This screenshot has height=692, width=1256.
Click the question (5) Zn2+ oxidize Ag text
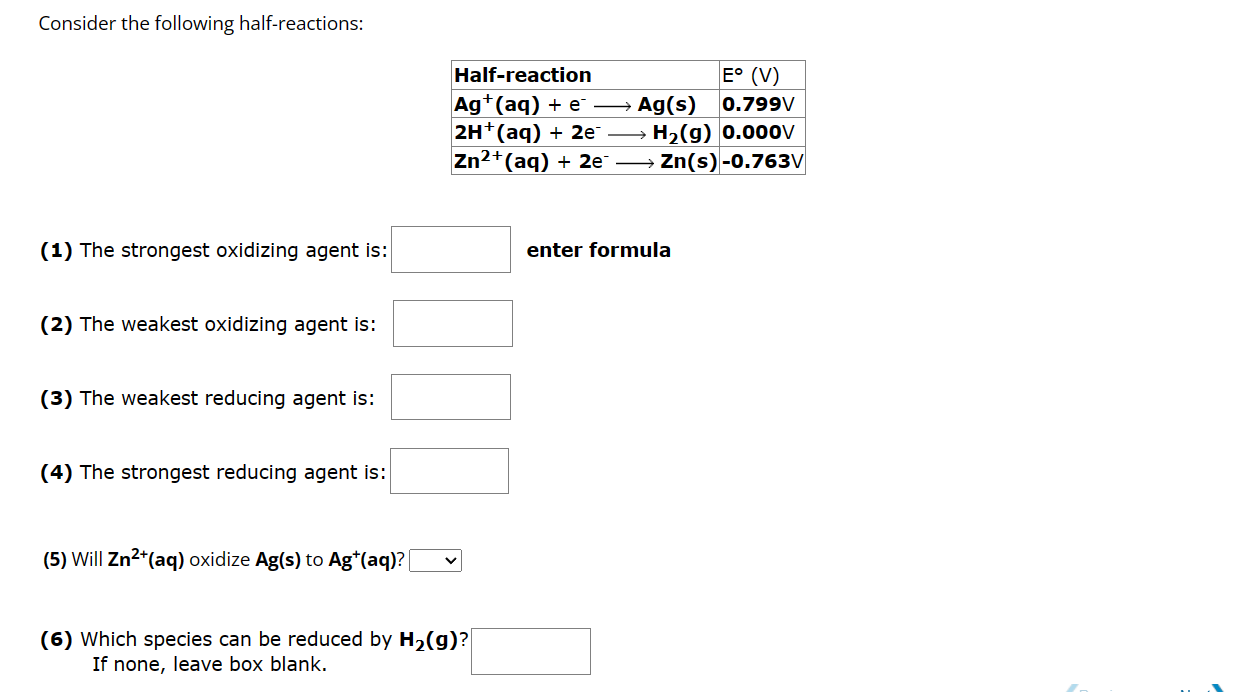coord(225,559)
